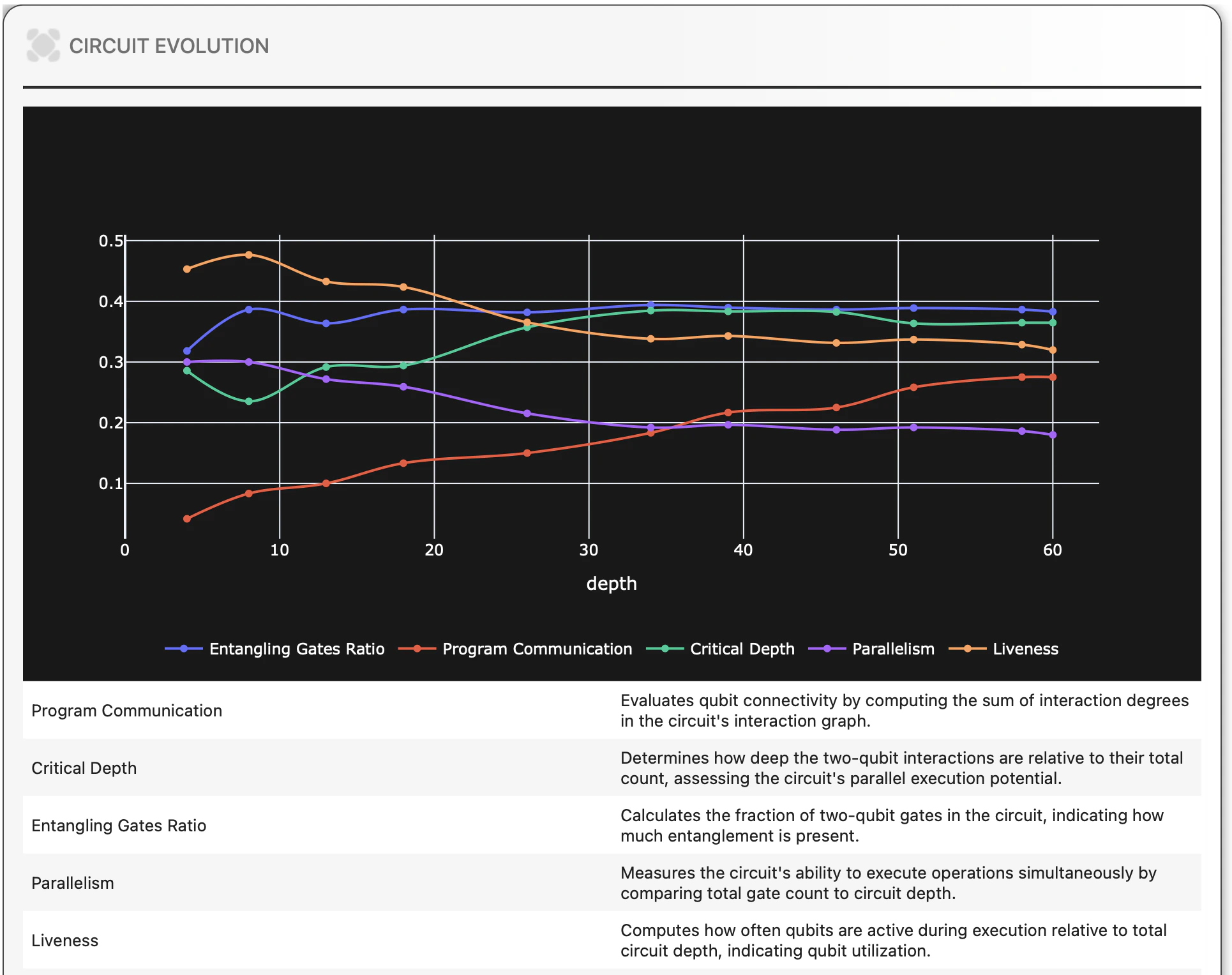Click the lowest Program Communication data point
This screenshot has height=975, width=1232.
pos(187,518)
